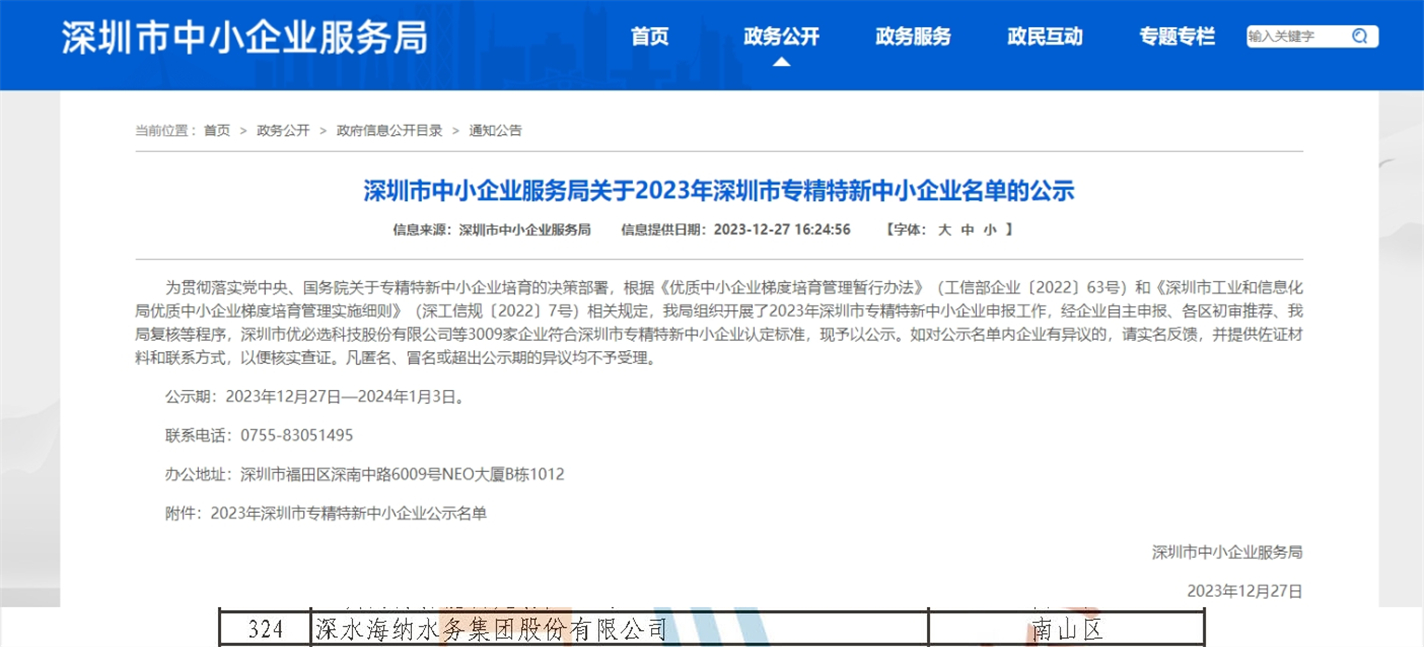Click the article title about 专精特新中小企业名单公示
1424x647 pixels.
(719, 191)
